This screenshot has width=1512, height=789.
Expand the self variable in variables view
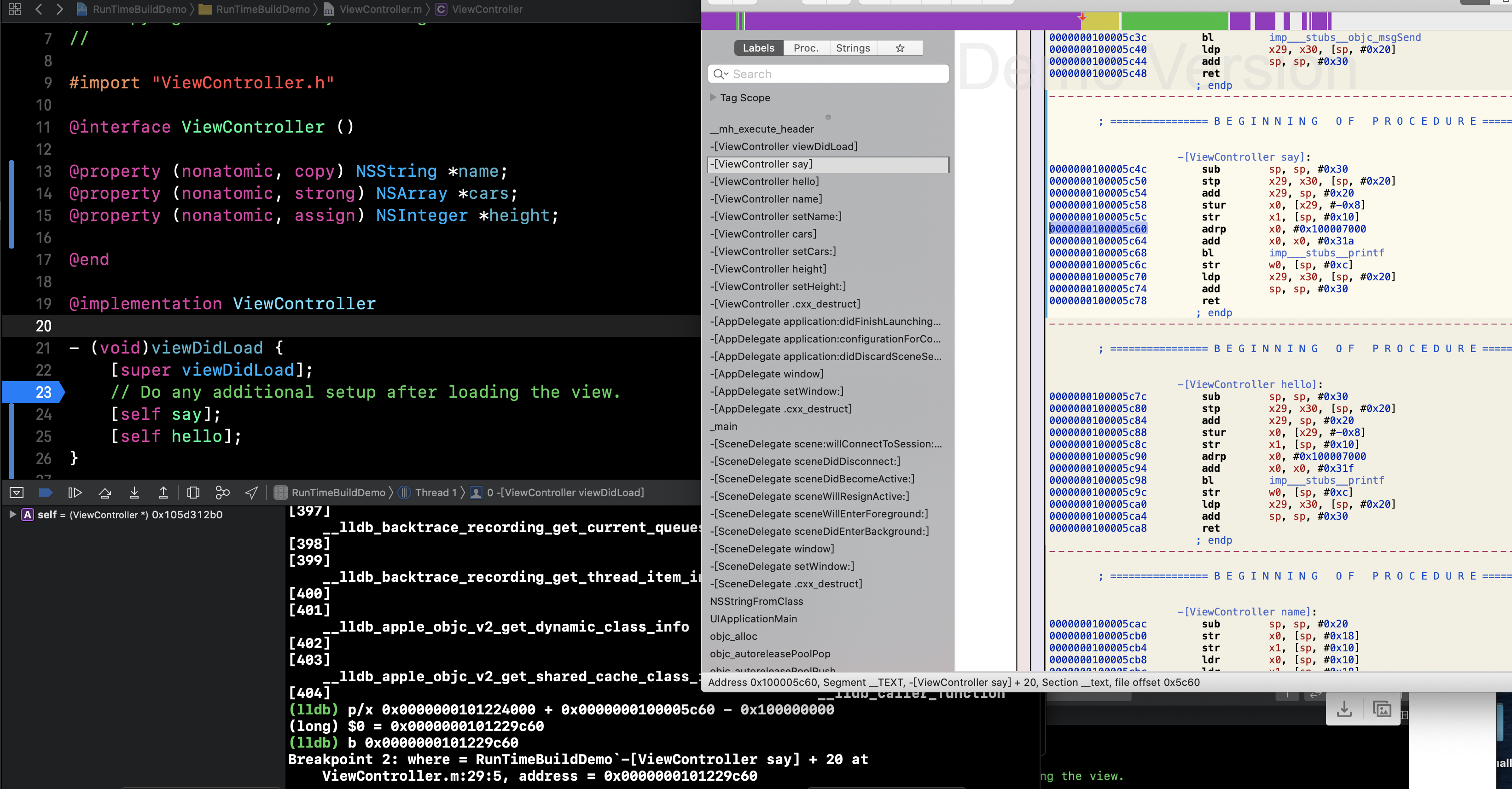(12, 514)
